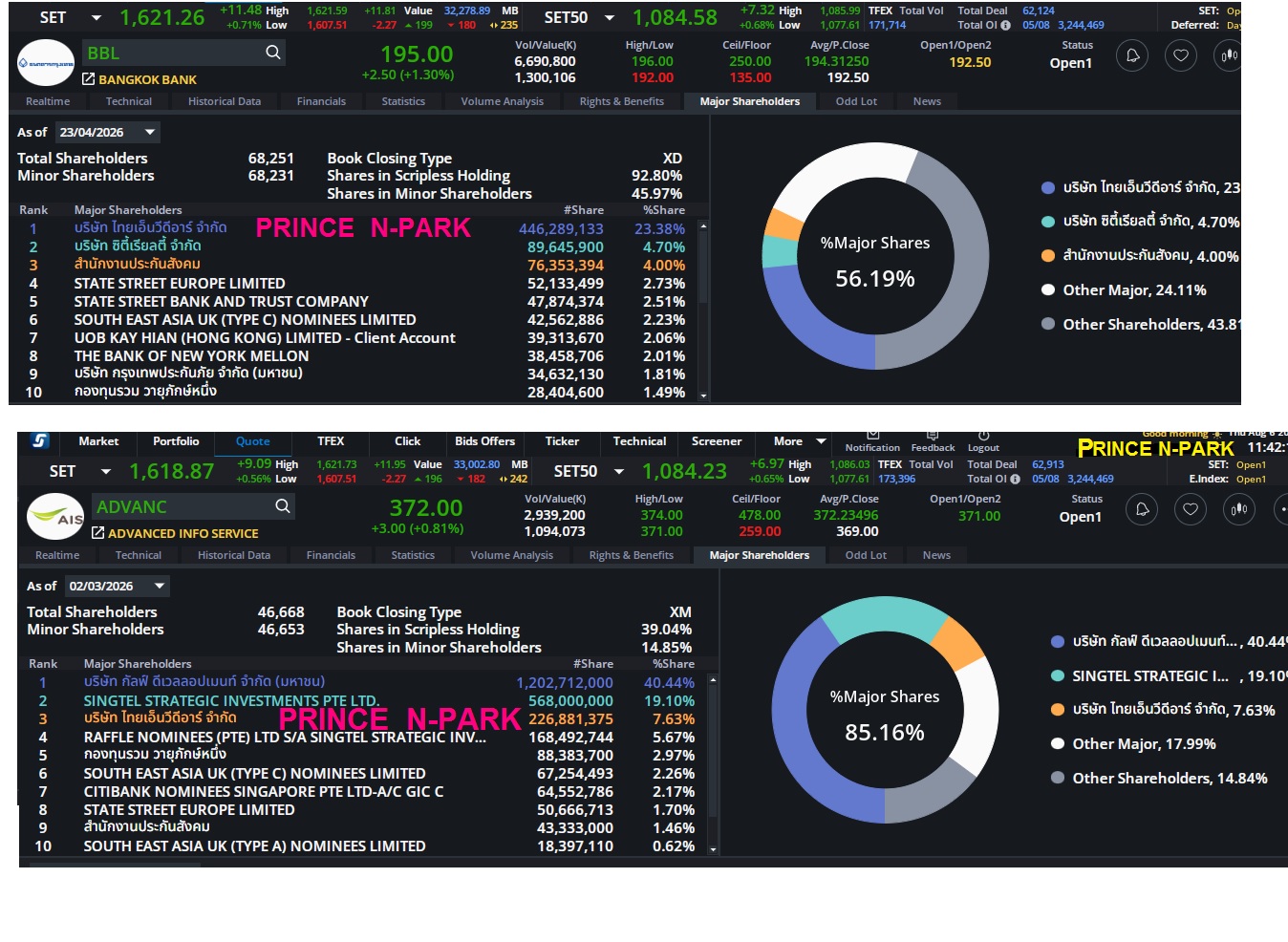Click the down arrow of ADVANC shareholder list scrollbar
The width and height of the screenshot is (1288, 942).
coord(713,848)
